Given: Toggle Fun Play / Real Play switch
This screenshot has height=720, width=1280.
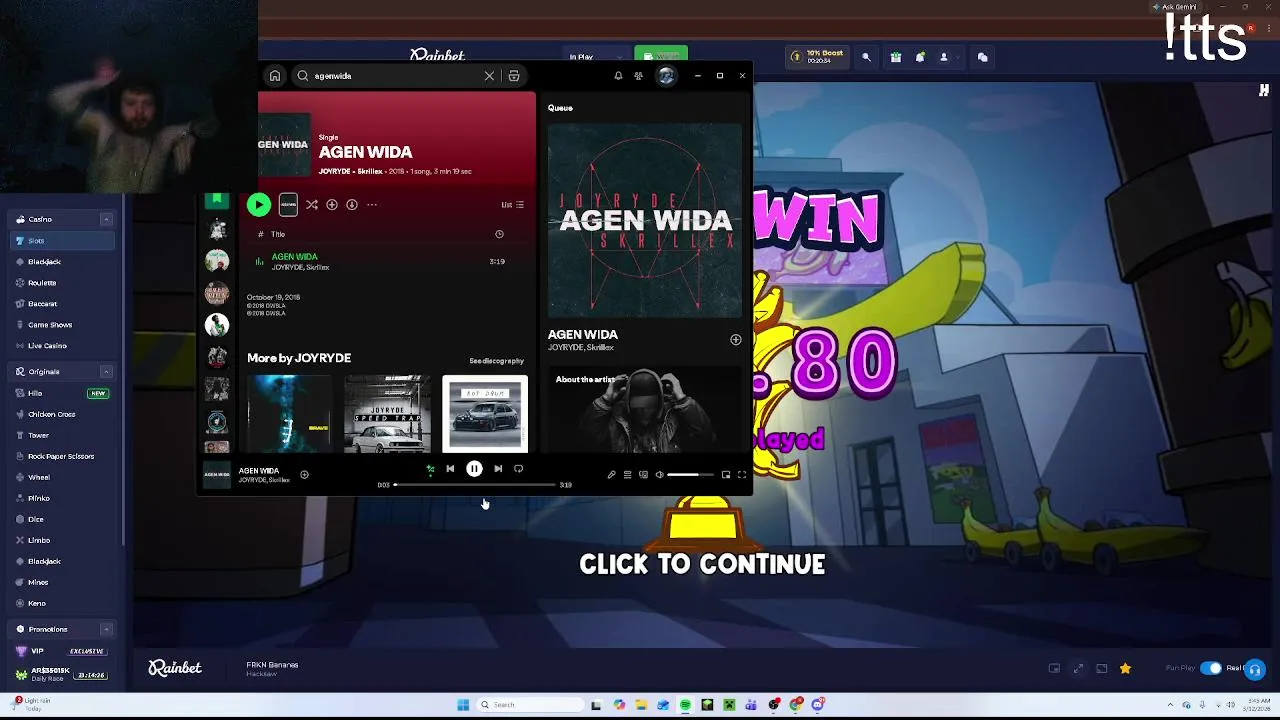Looking at the screenshot, I should 1210,669.
